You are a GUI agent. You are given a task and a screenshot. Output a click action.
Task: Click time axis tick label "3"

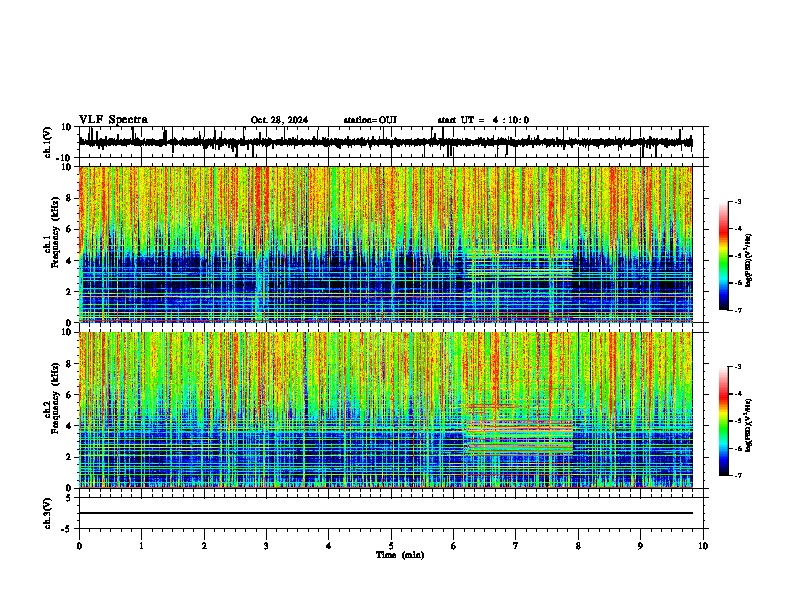click(266, 546)
